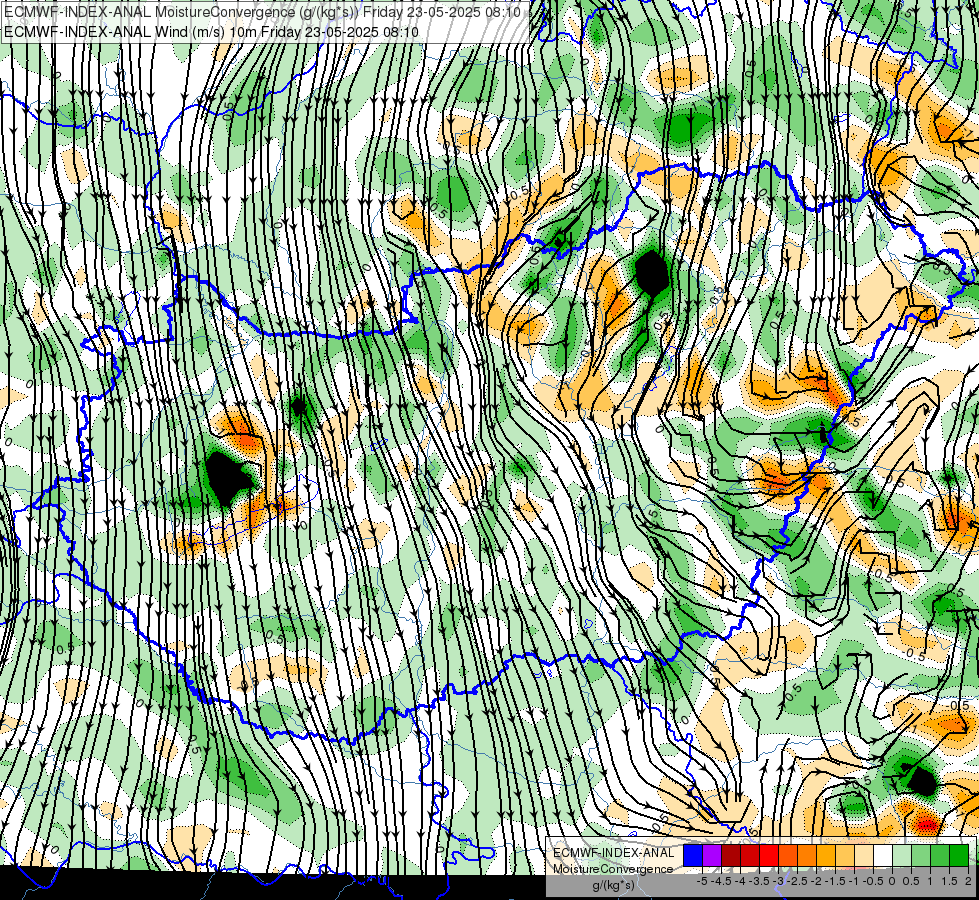Screen dimensions: 979x900
Task: Select the white legend swatch
Action: pos(883,855)
